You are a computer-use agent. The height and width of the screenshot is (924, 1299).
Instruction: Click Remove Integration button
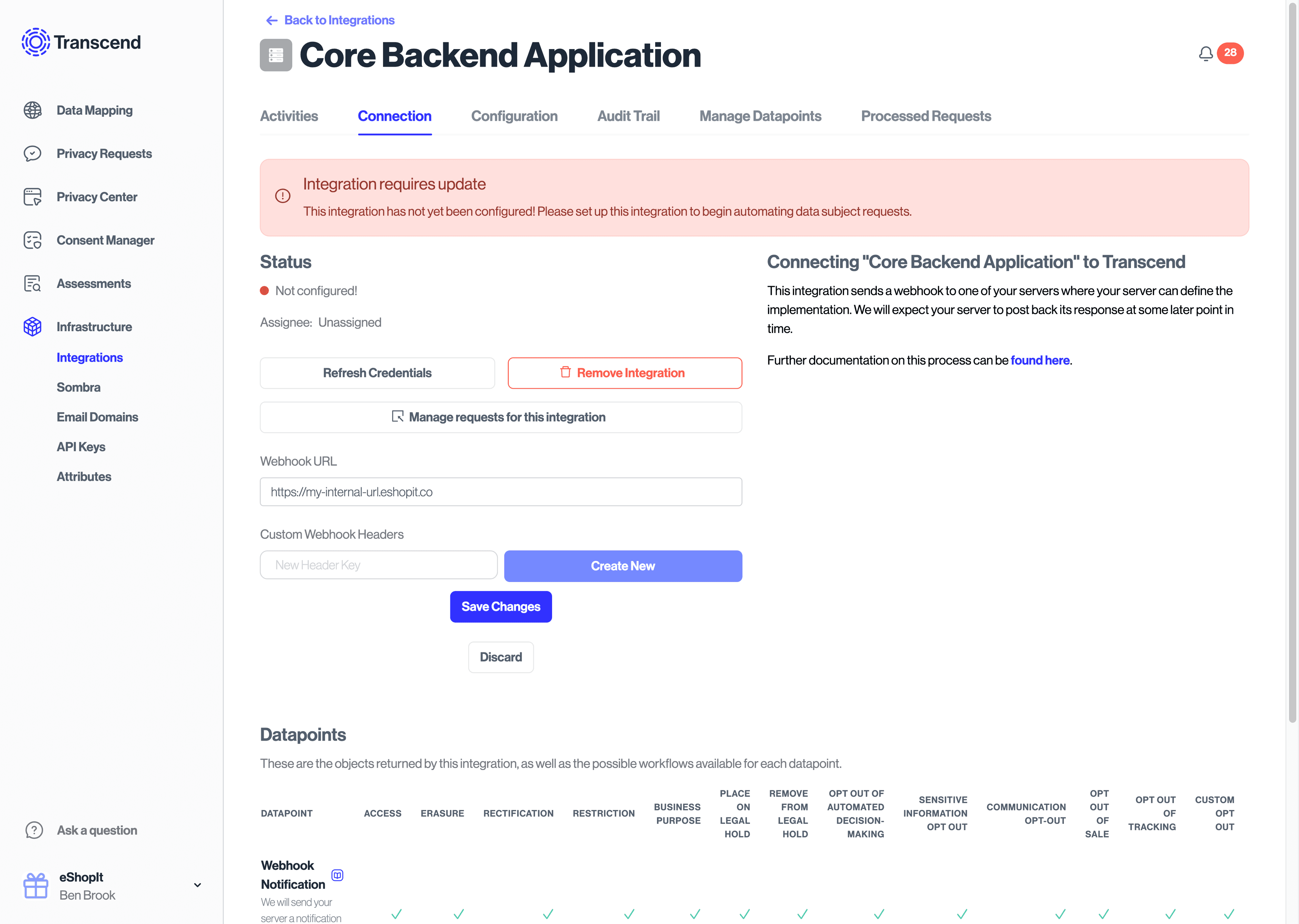pos(624,373)
